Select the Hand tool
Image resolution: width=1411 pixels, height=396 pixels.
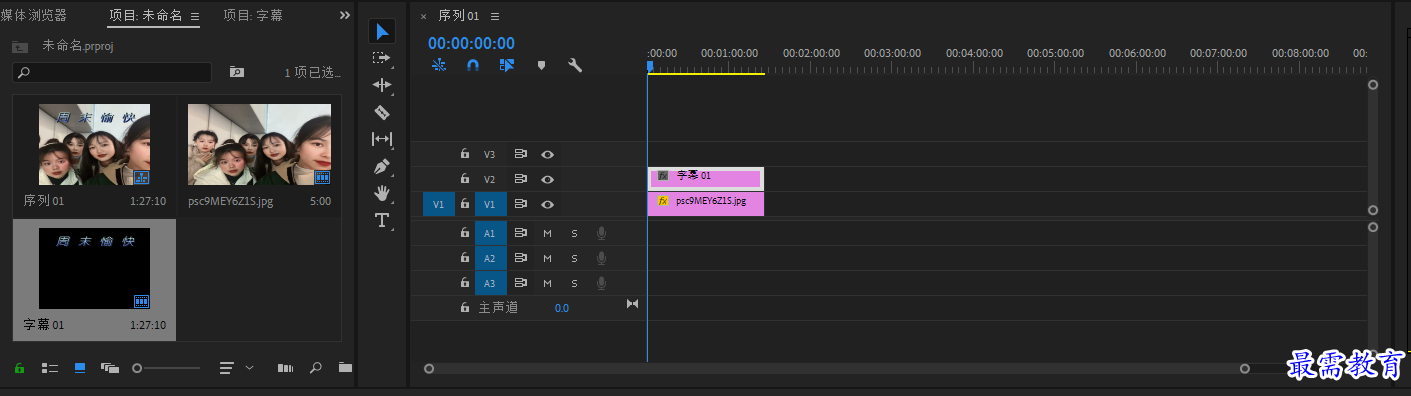[x=382, y=193]
